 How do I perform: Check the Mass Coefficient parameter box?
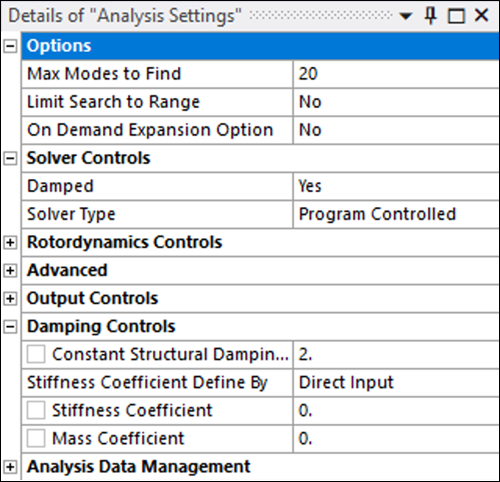(36, 438)
